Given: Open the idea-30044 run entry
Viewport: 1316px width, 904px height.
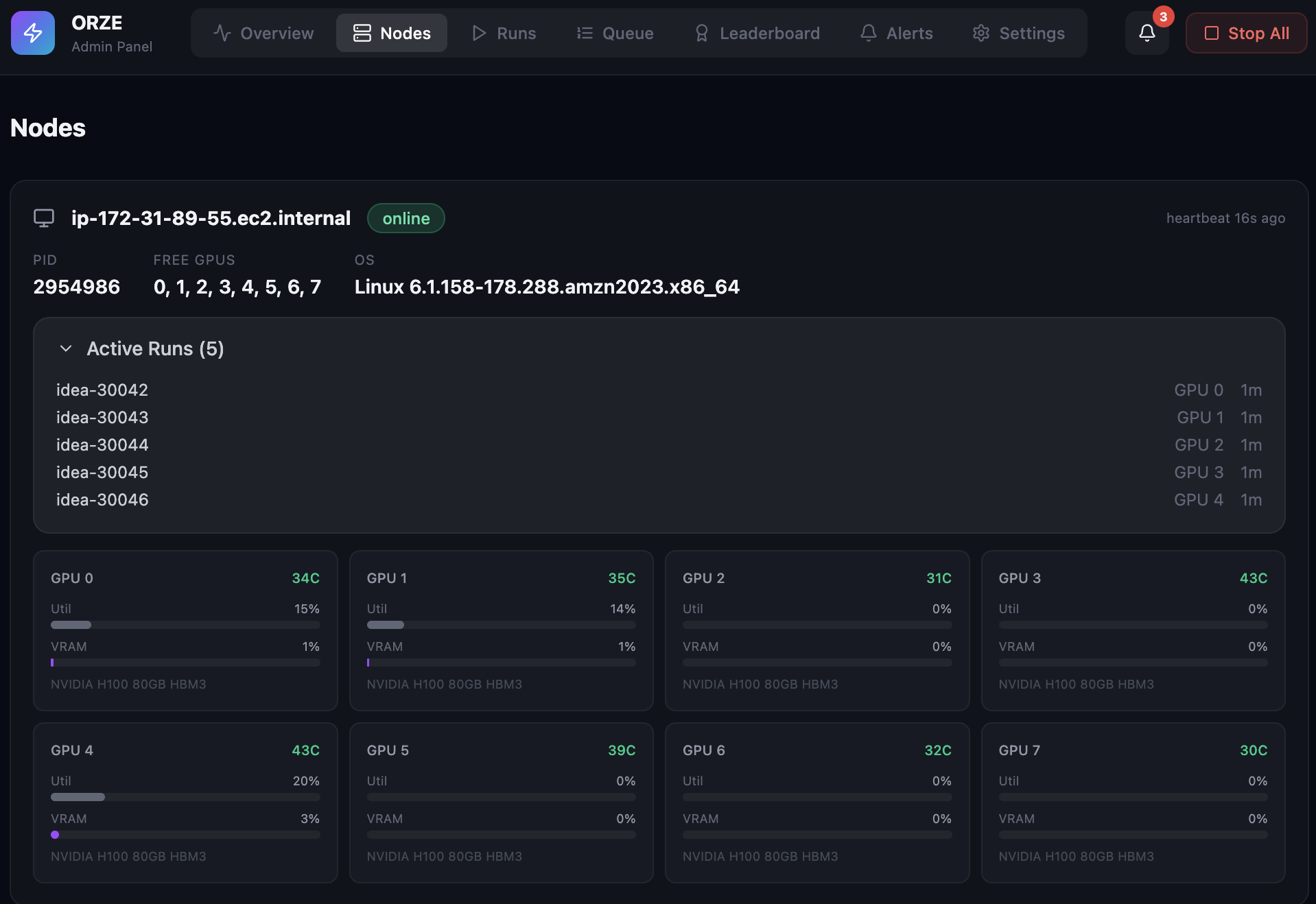Looking at the screenshot, I should pyautogui.click(x=102, y=444).
